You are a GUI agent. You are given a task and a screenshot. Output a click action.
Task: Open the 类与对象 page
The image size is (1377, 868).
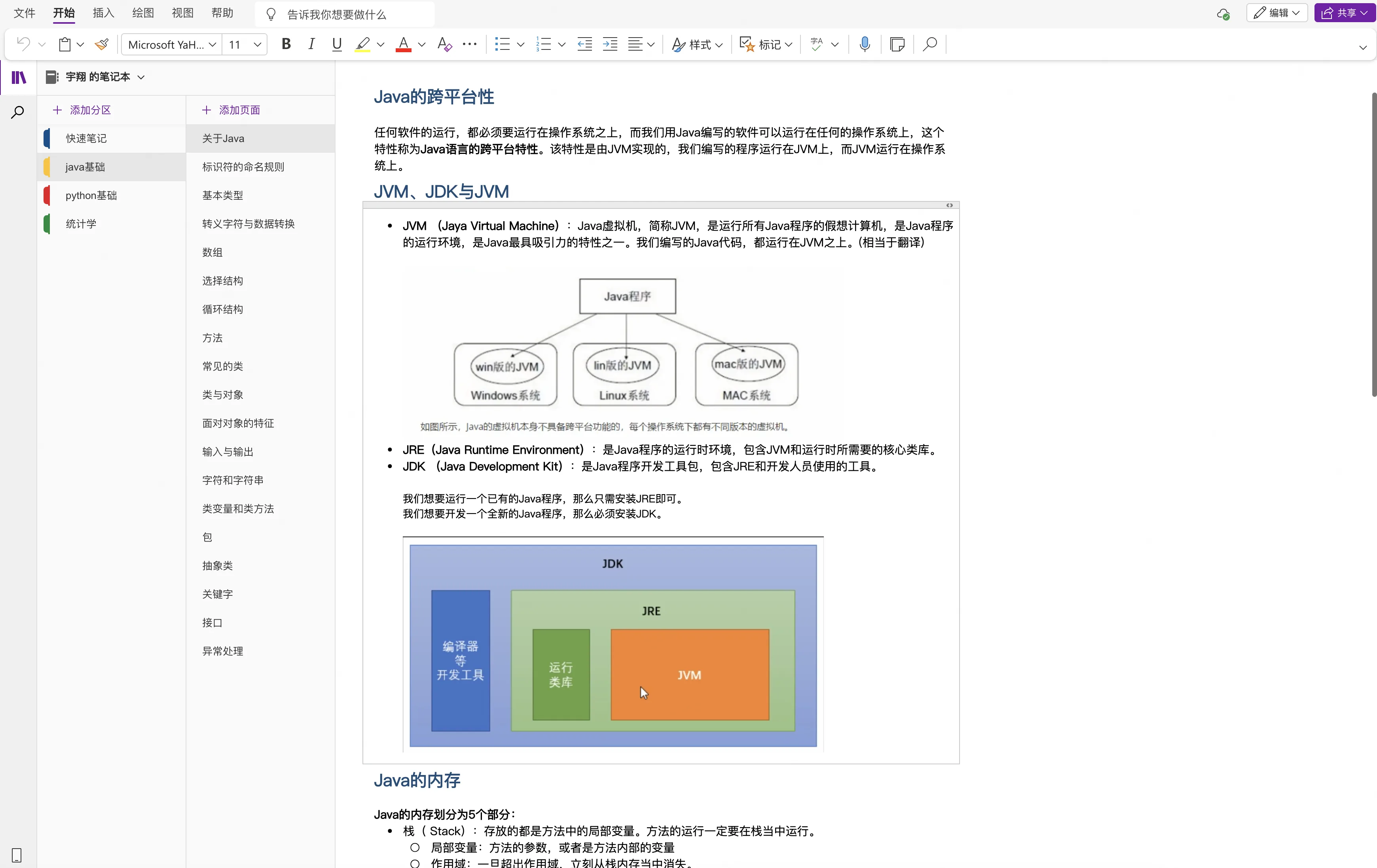(x=260, y=395)
